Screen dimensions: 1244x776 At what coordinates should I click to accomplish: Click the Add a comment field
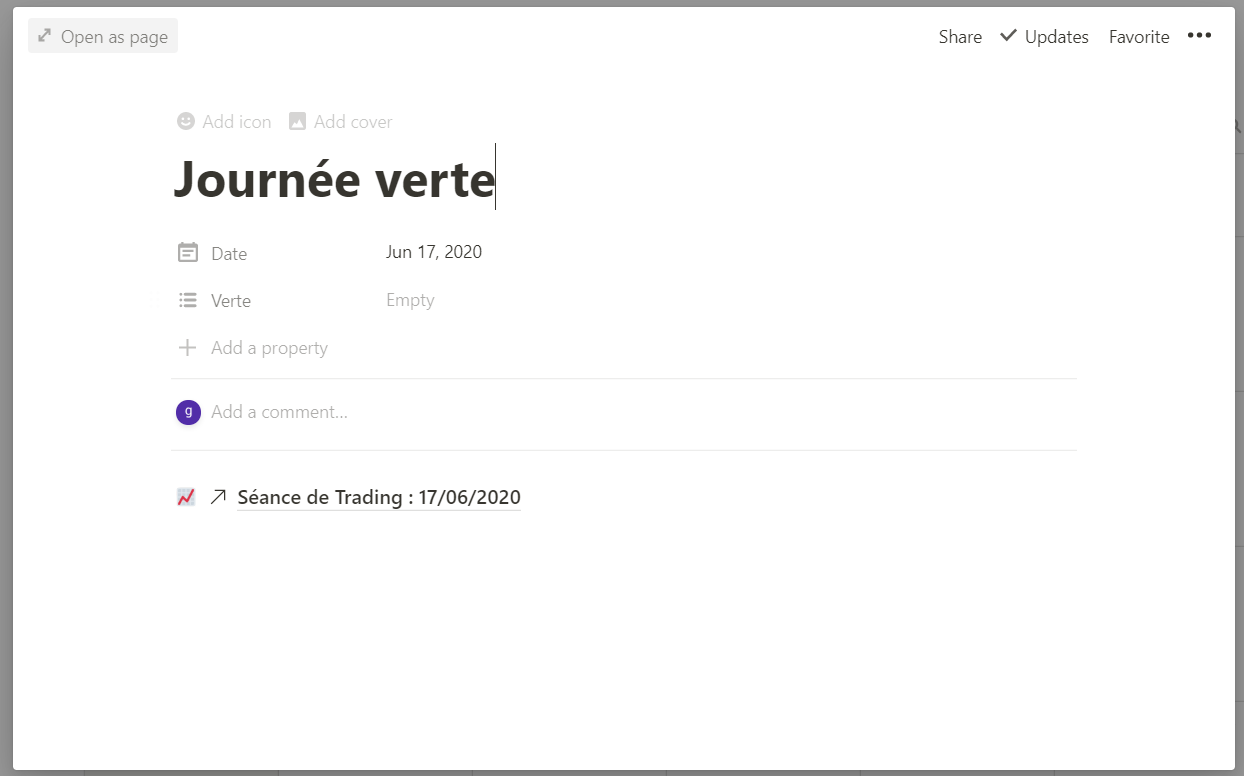tap(280, 412)
